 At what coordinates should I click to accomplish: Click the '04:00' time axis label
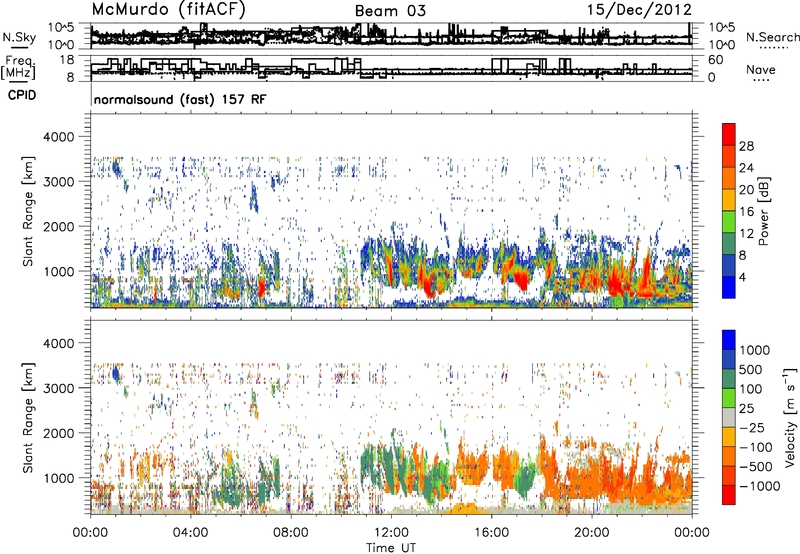pyautogui.click(x=190, y=533)
